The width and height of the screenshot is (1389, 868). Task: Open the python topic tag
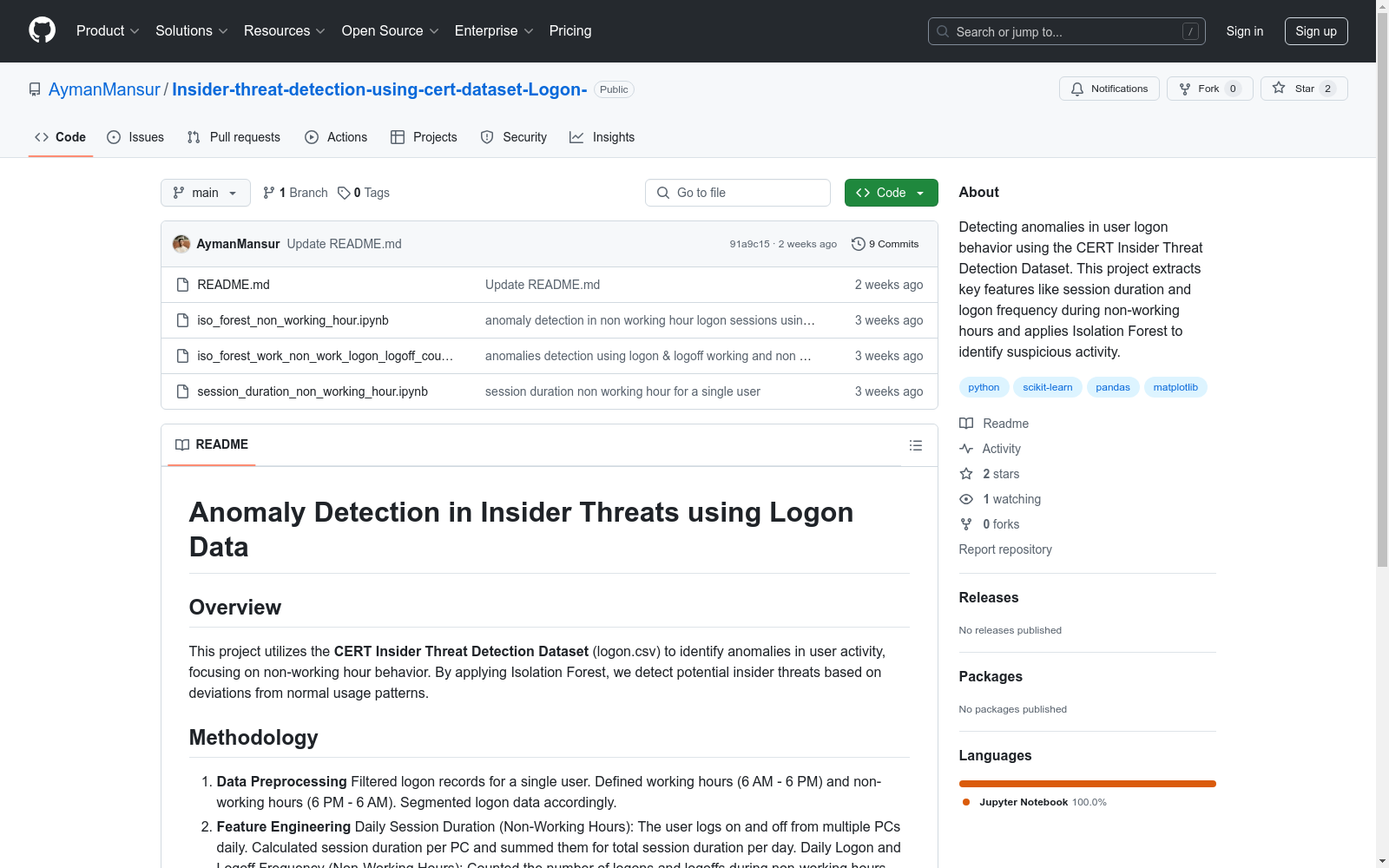tap(984, 387)
